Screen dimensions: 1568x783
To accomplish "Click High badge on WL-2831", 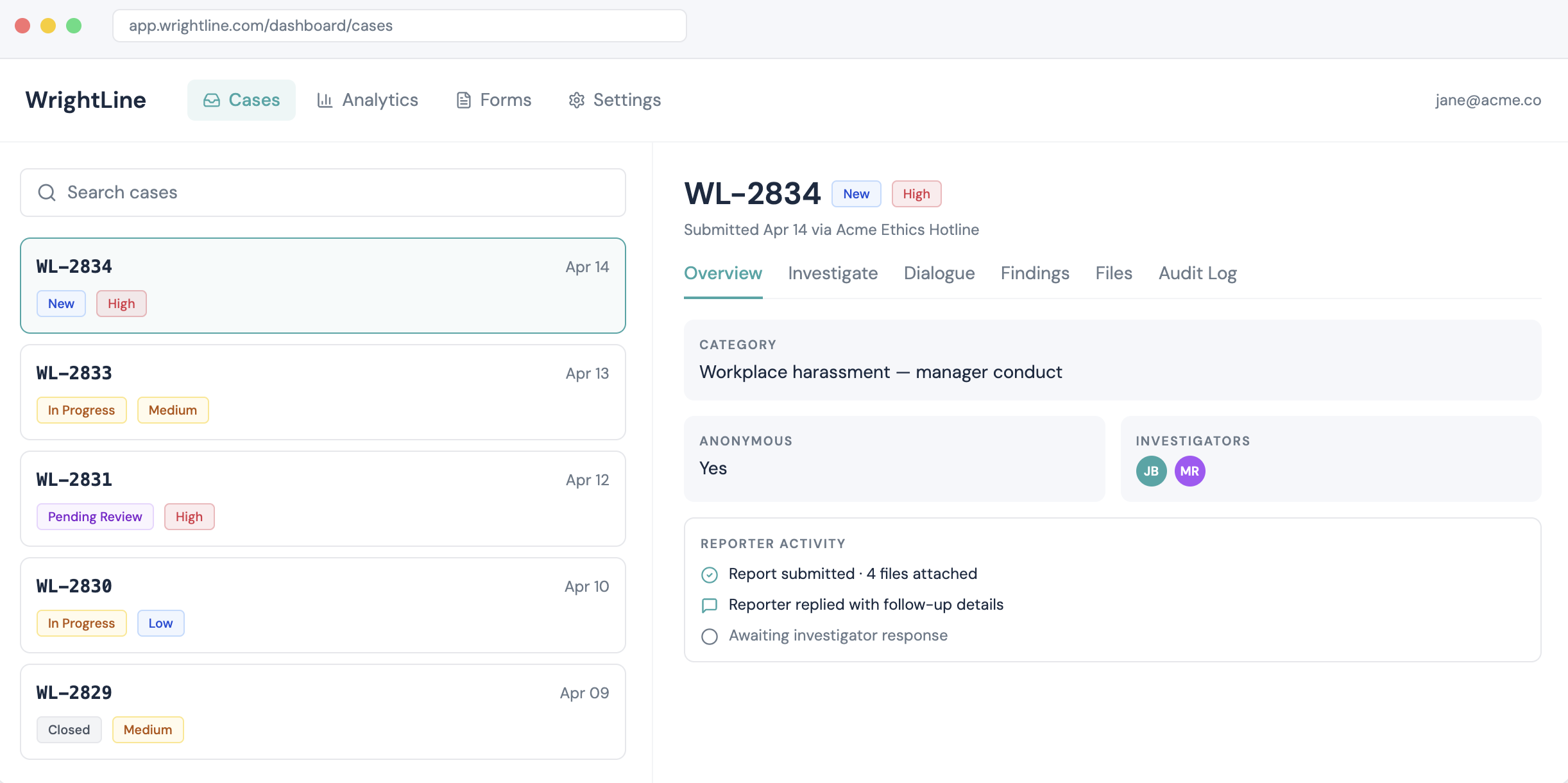I will (189, 517).
